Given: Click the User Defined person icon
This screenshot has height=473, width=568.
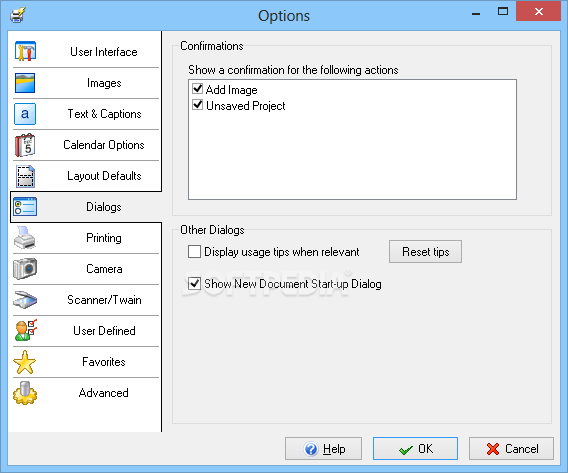Looking at the screenshot, I should (26, 330).
